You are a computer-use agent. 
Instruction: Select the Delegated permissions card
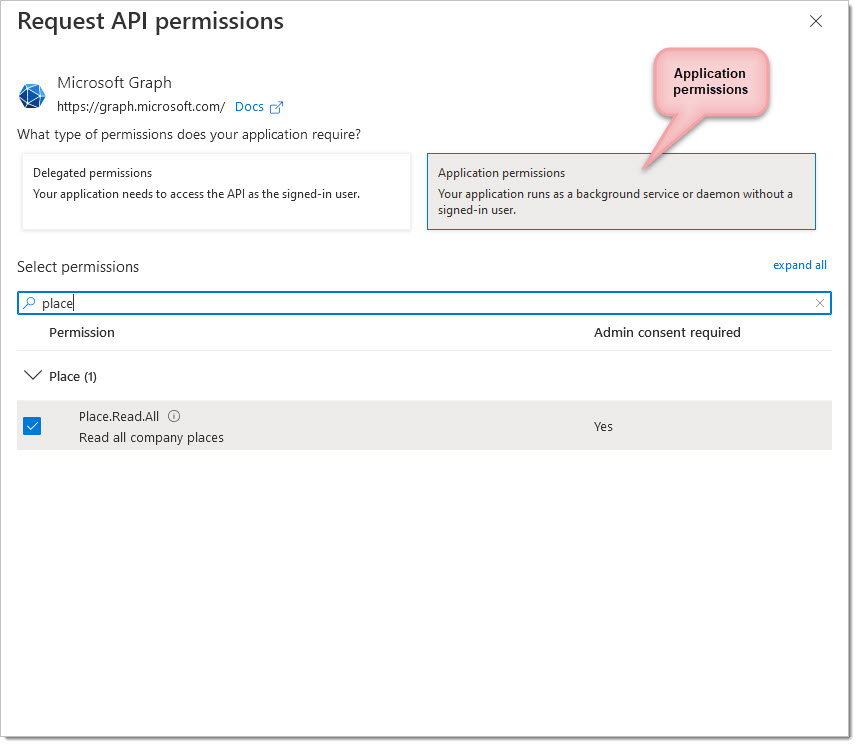coord(216,191)
